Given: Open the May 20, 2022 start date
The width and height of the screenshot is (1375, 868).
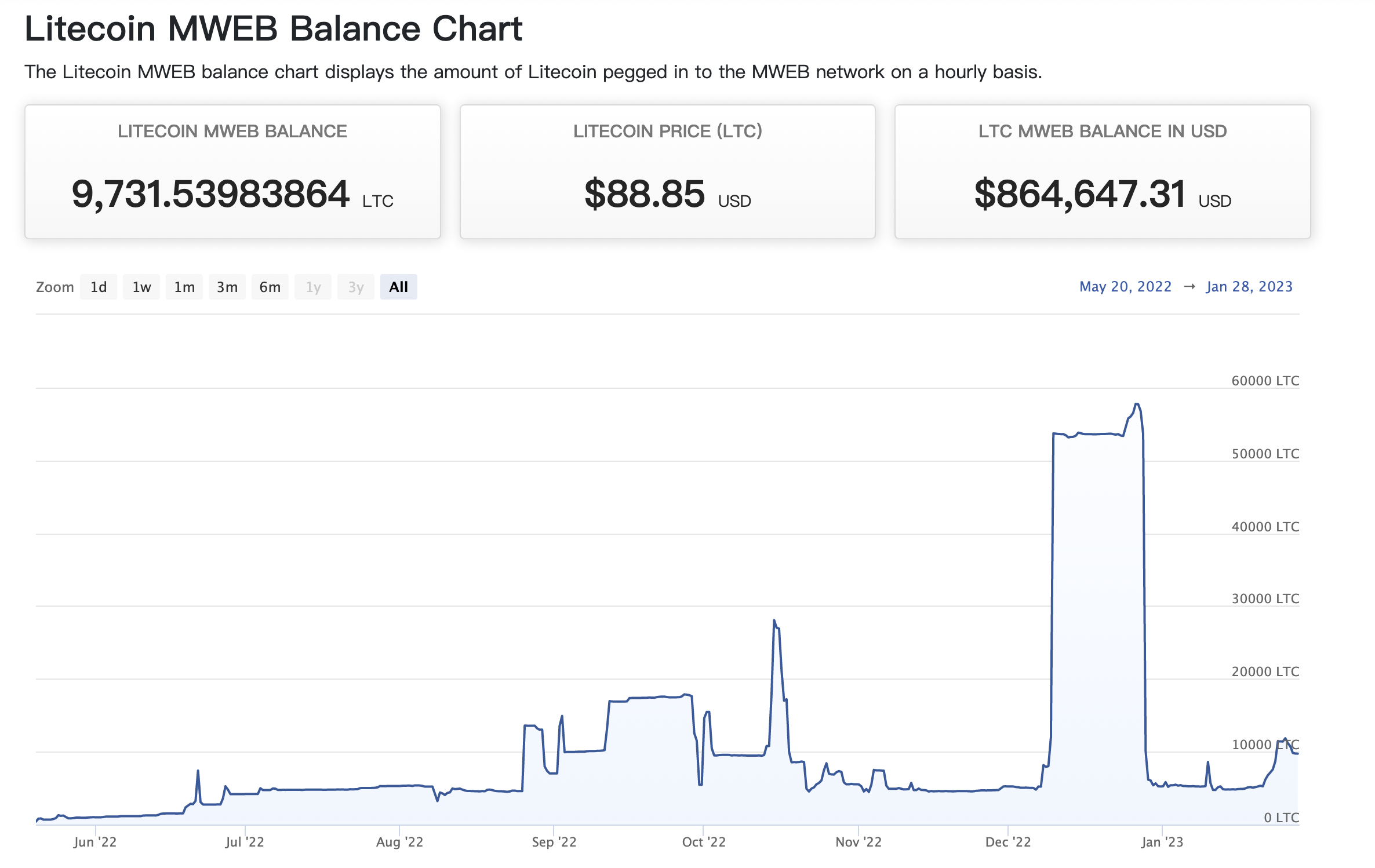Looking at the screenshot, I should [1125, 287].
